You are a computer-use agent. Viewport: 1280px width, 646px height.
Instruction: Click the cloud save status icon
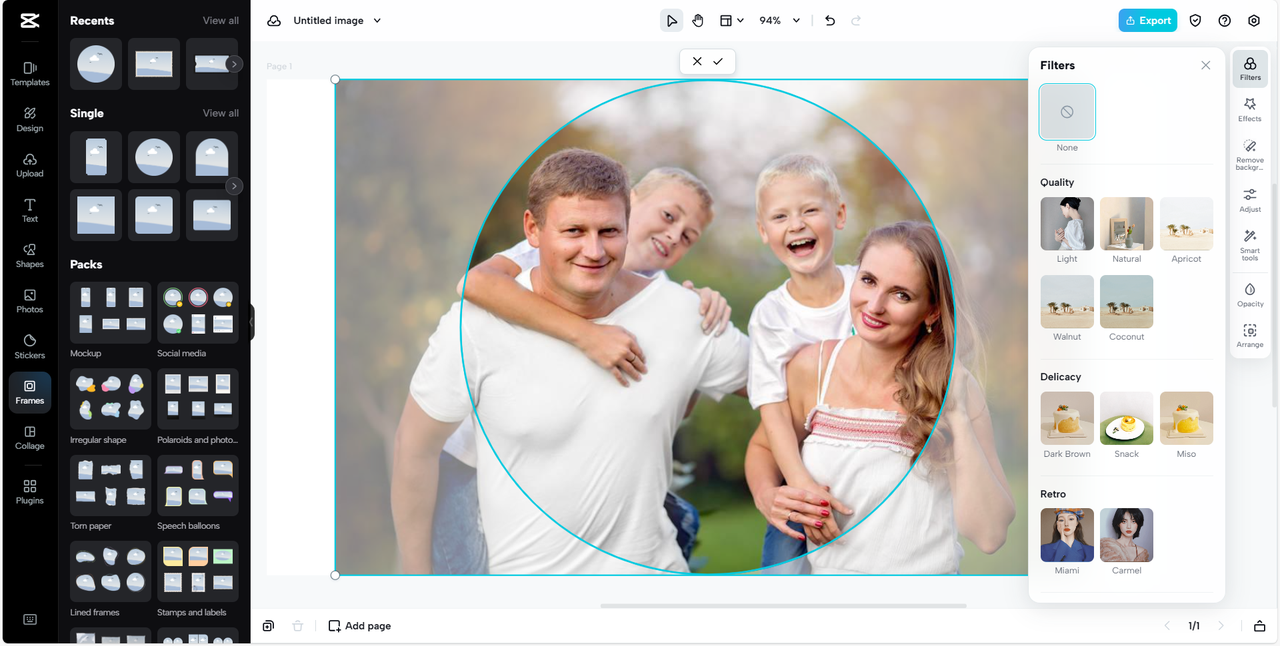(x=274, y=20)
